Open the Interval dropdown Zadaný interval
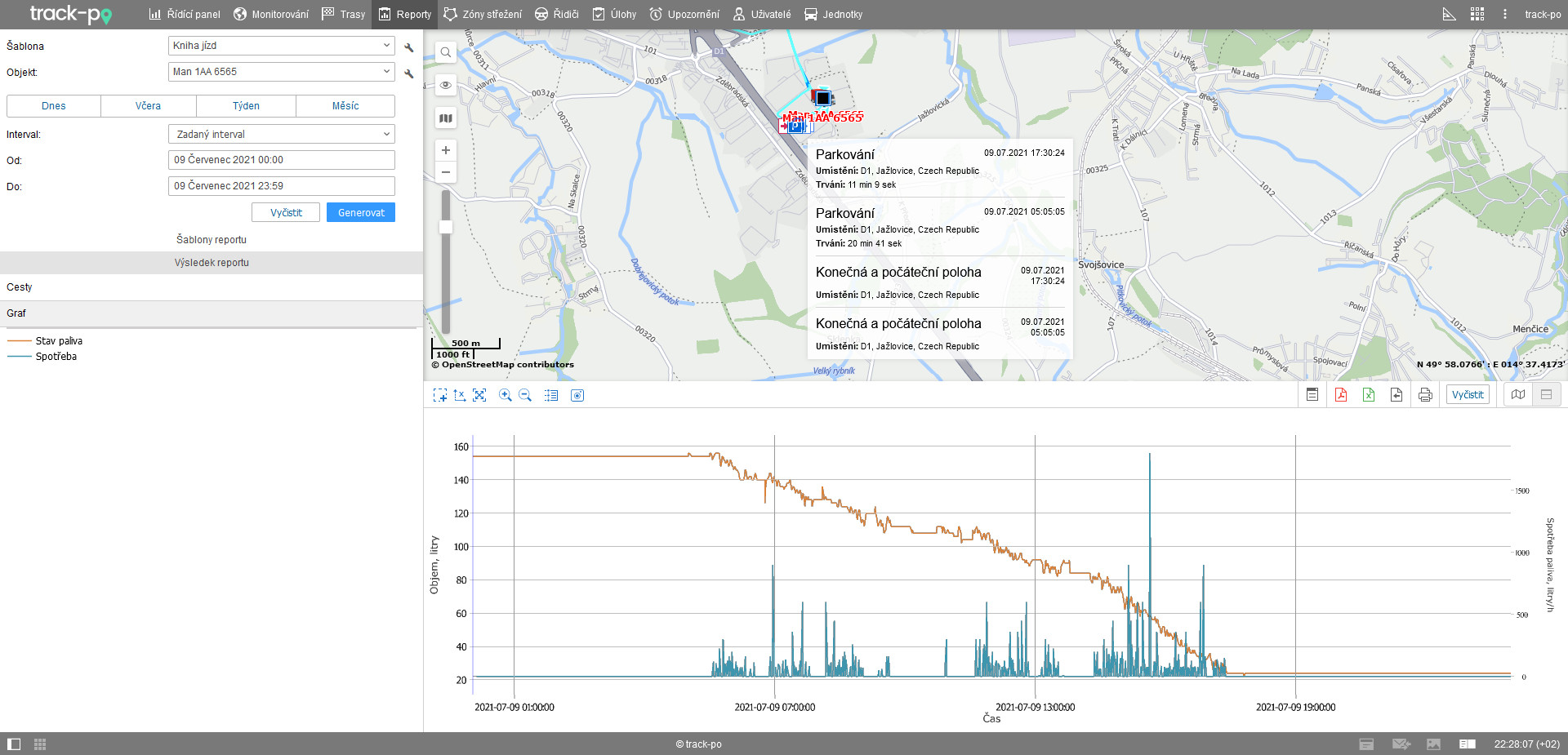Screen dimensions: 1568x755 281,134
